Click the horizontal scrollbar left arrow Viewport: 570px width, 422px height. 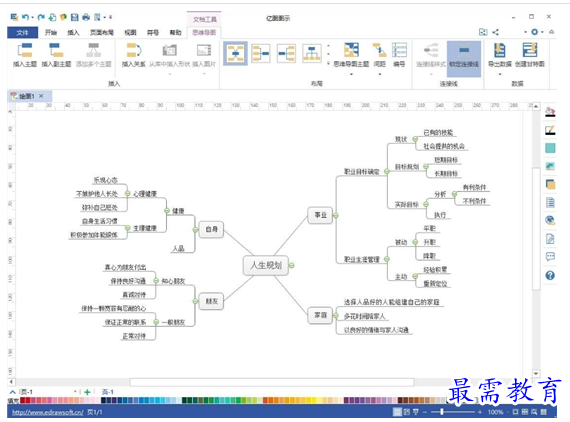pyautogui.click(x=11, y=382)
